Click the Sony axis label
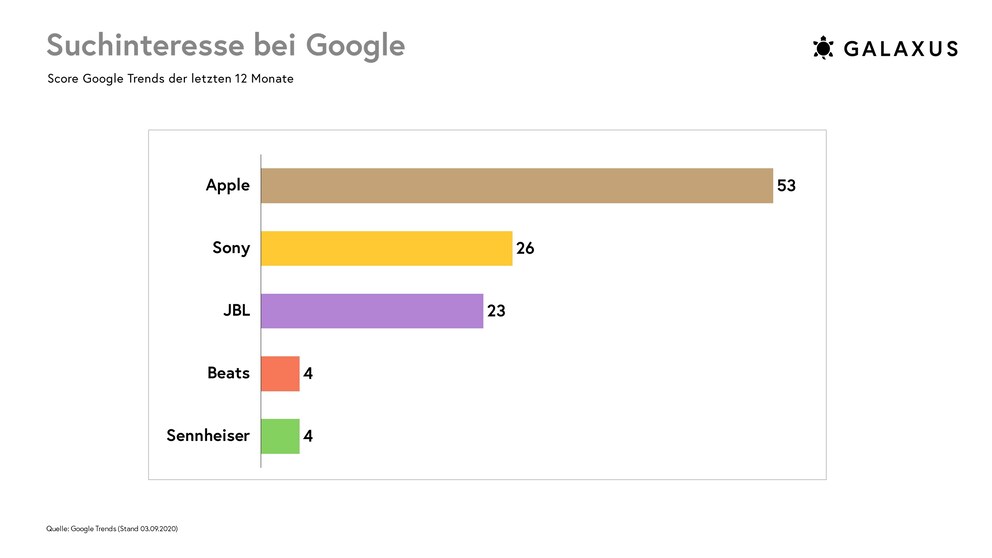This screenshot has height=558, width=992. tap(231, 248)
